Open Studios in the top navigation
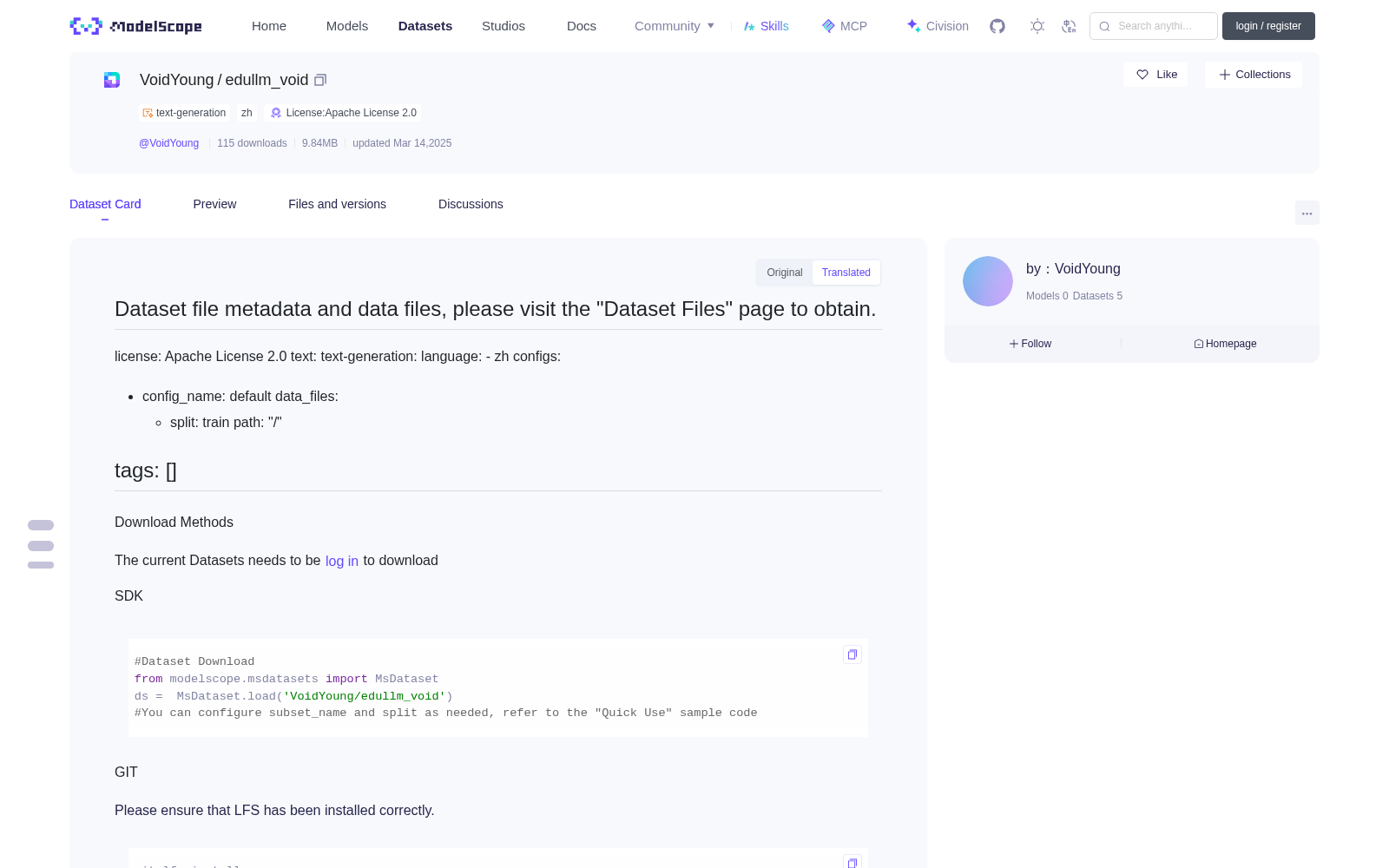This screenshot has width=1389, height=868. (x=504, y=26)
